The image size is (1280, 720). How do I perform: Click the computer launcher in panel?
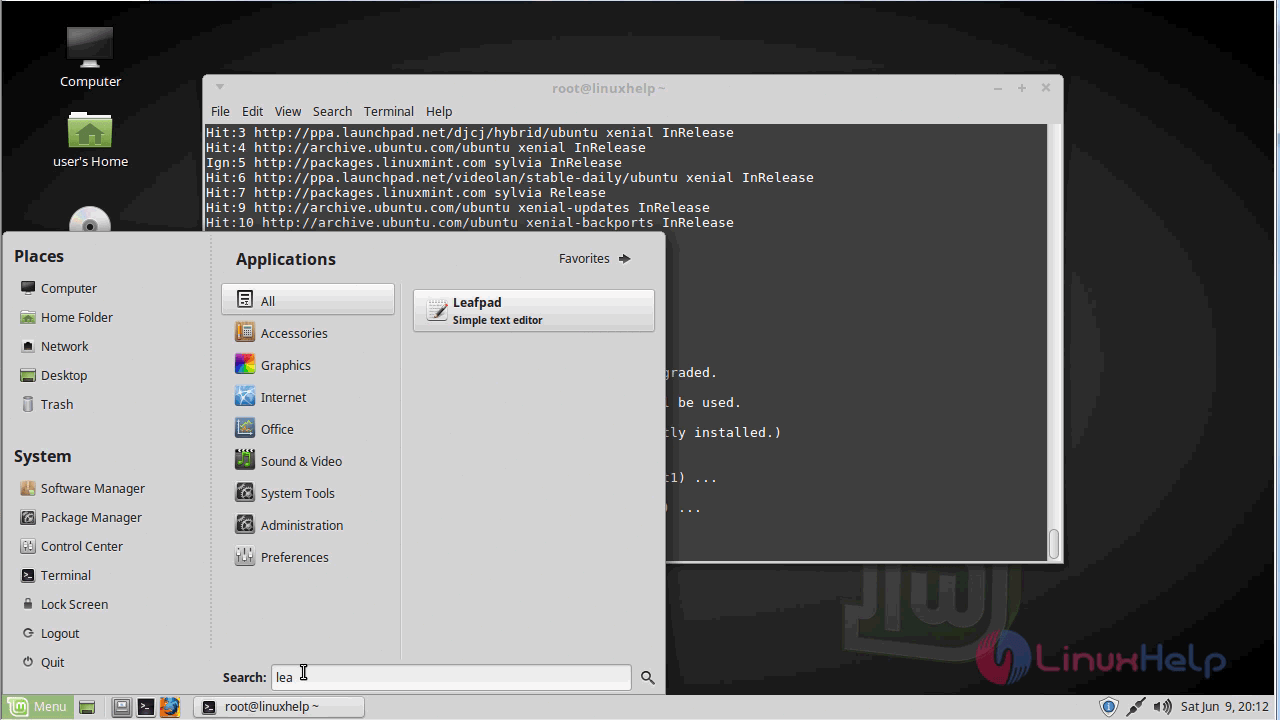122,707
